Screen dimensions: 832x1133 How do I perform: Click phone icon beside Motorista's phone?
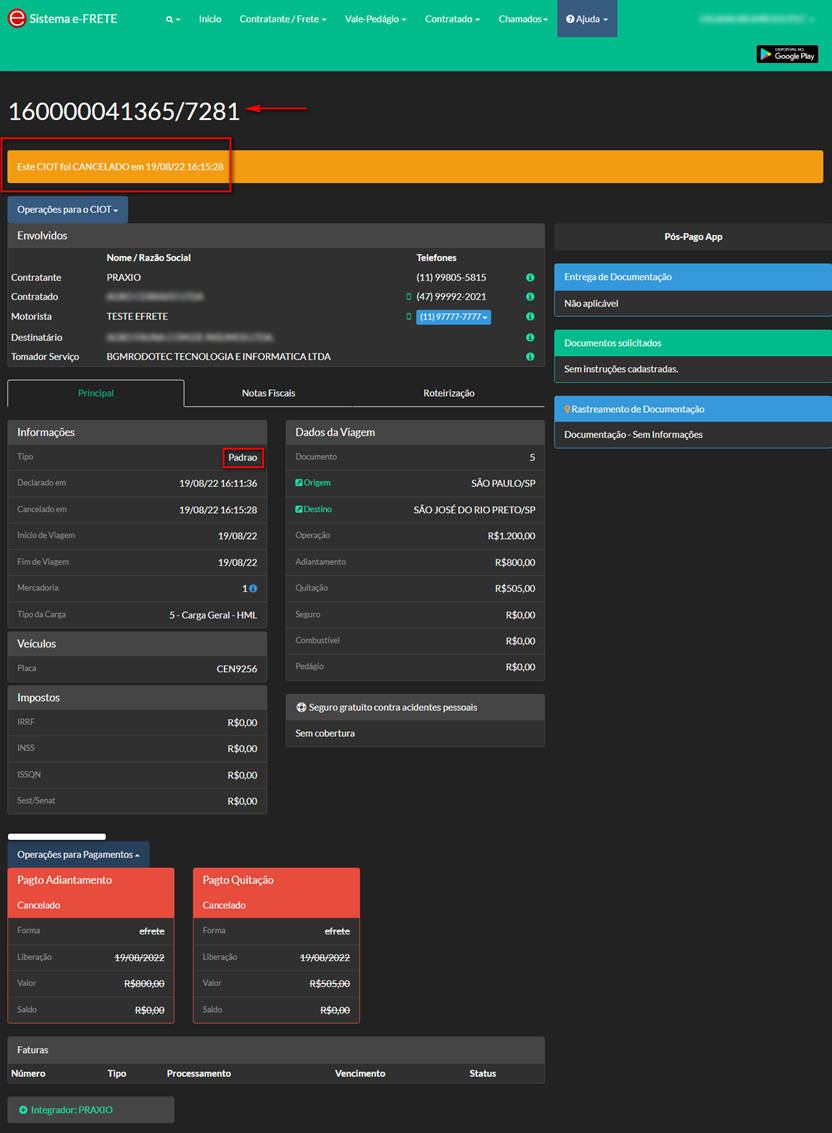(x=408, y=316)
